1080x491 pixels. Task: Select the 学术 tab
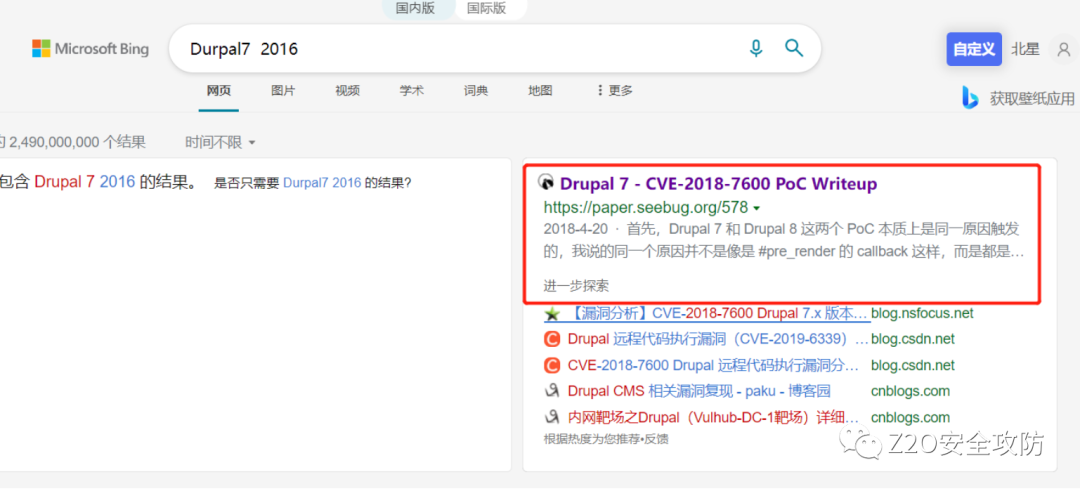point(412,90)
